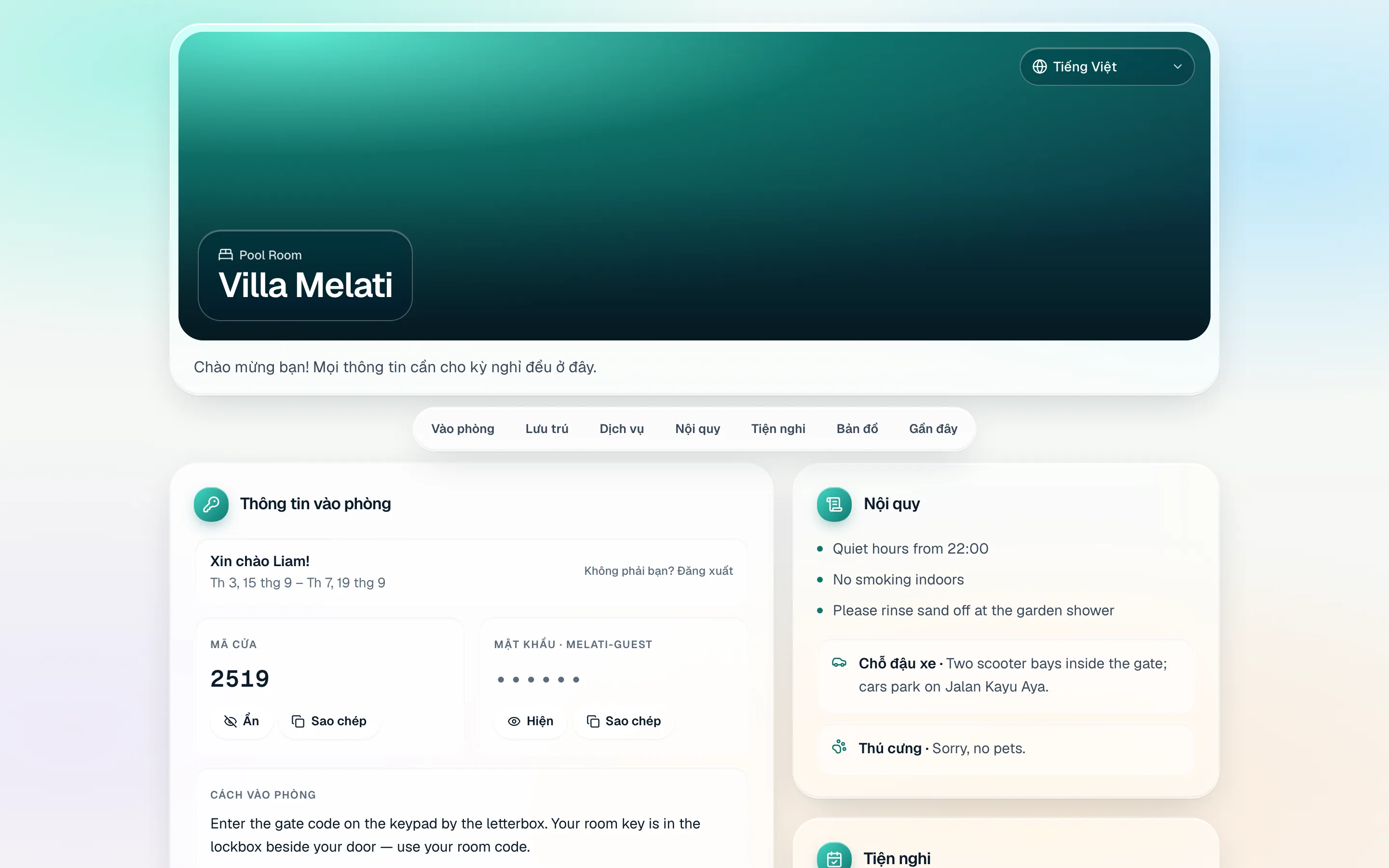The width and height of the screenshot is (1389, 868).
Task: Click the chevron arrow of language selector
Action: click(1177, 67)
